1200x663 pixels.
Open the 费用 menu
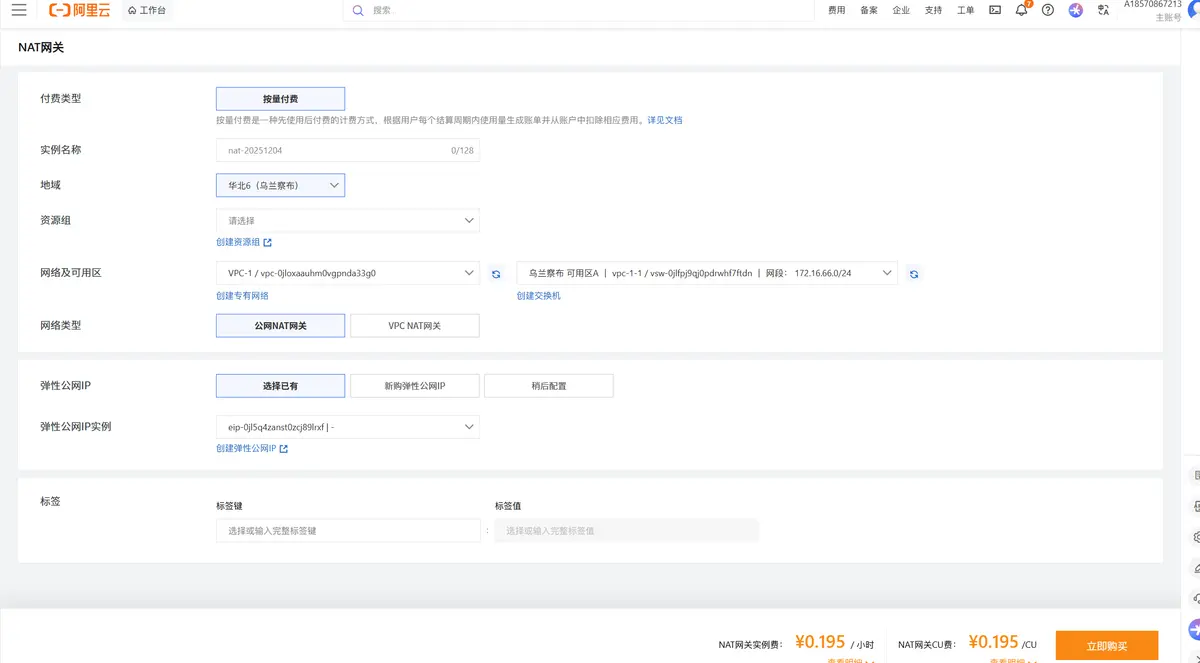(x=836, y=10)
